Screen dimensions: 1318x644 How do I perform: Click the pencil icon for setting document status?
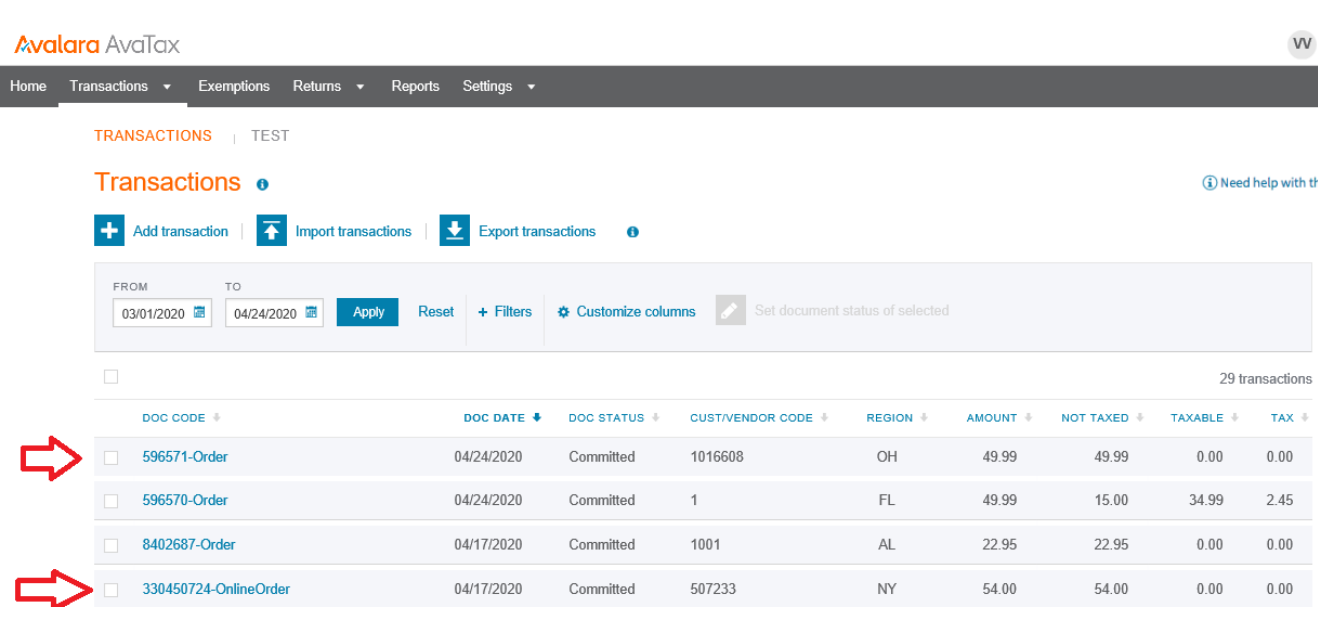[x=730, y=310]
